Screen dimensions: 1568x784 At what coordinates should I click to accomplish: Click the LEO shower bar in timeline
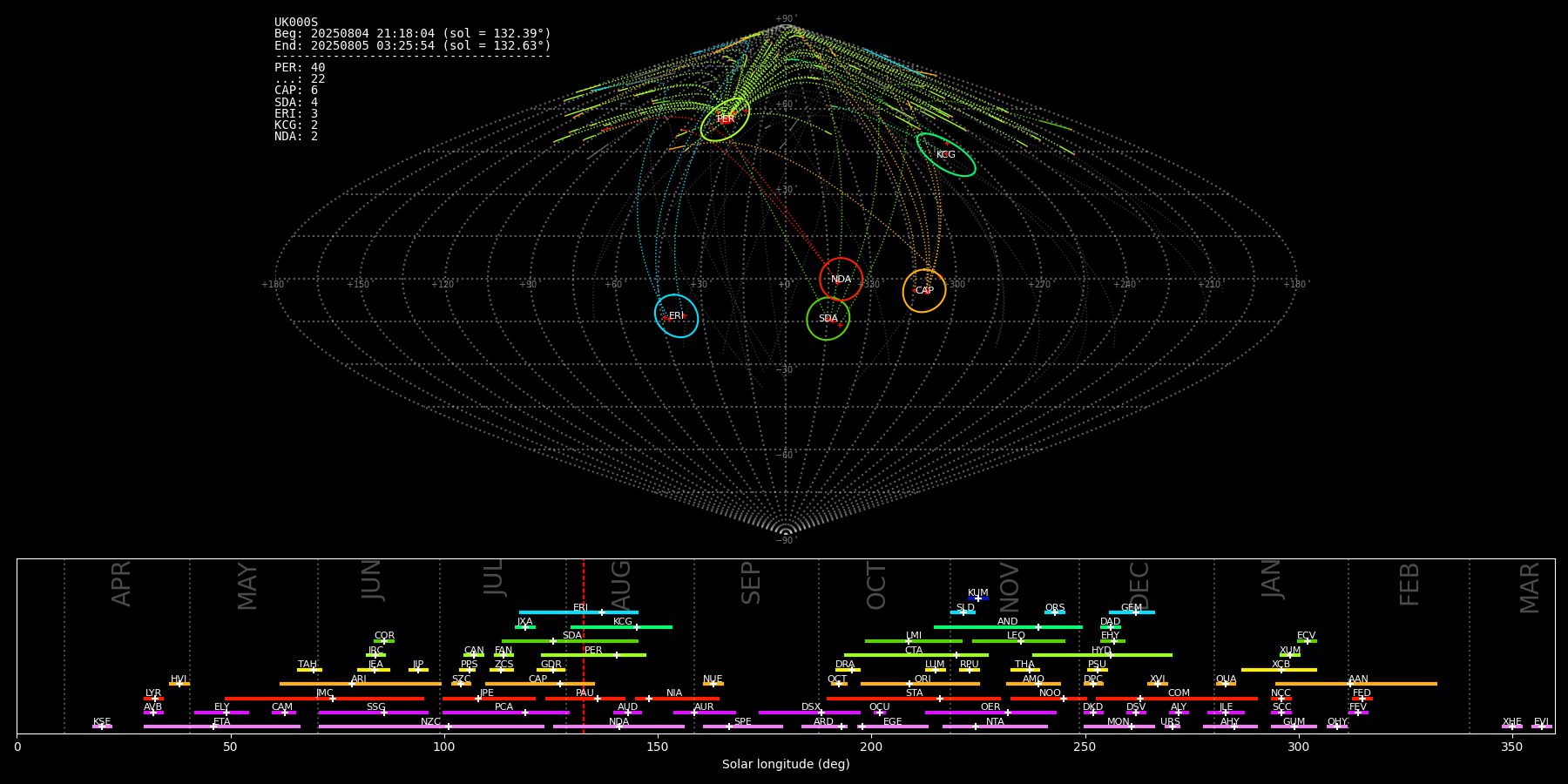coord(1018,641)
